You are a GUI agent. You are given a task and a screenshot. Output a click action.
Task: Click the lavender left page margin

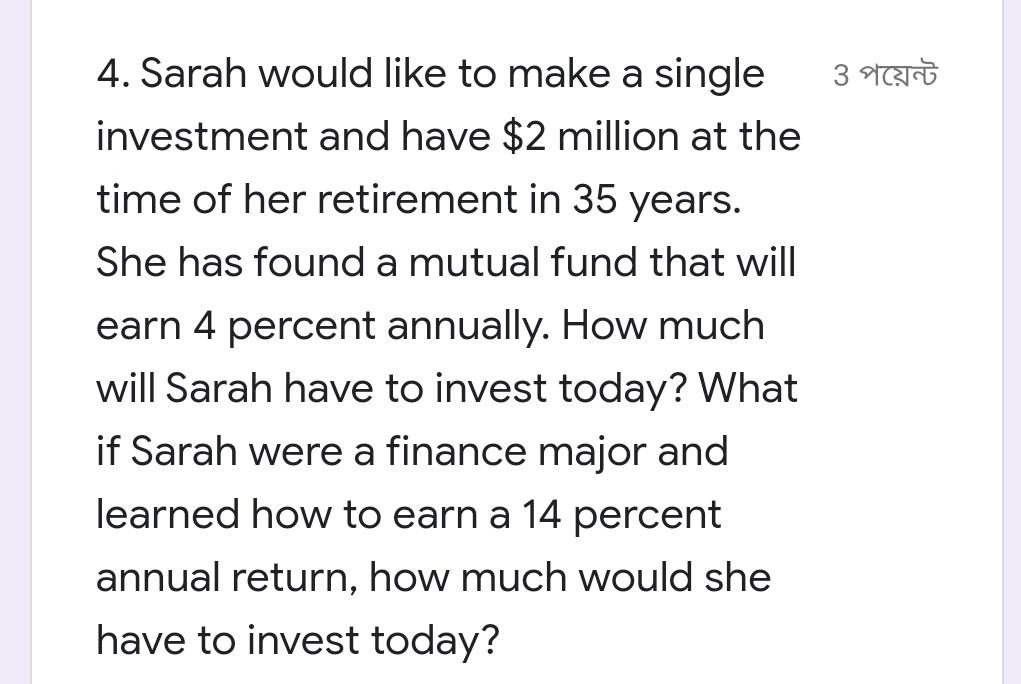[x=16, y=342]
